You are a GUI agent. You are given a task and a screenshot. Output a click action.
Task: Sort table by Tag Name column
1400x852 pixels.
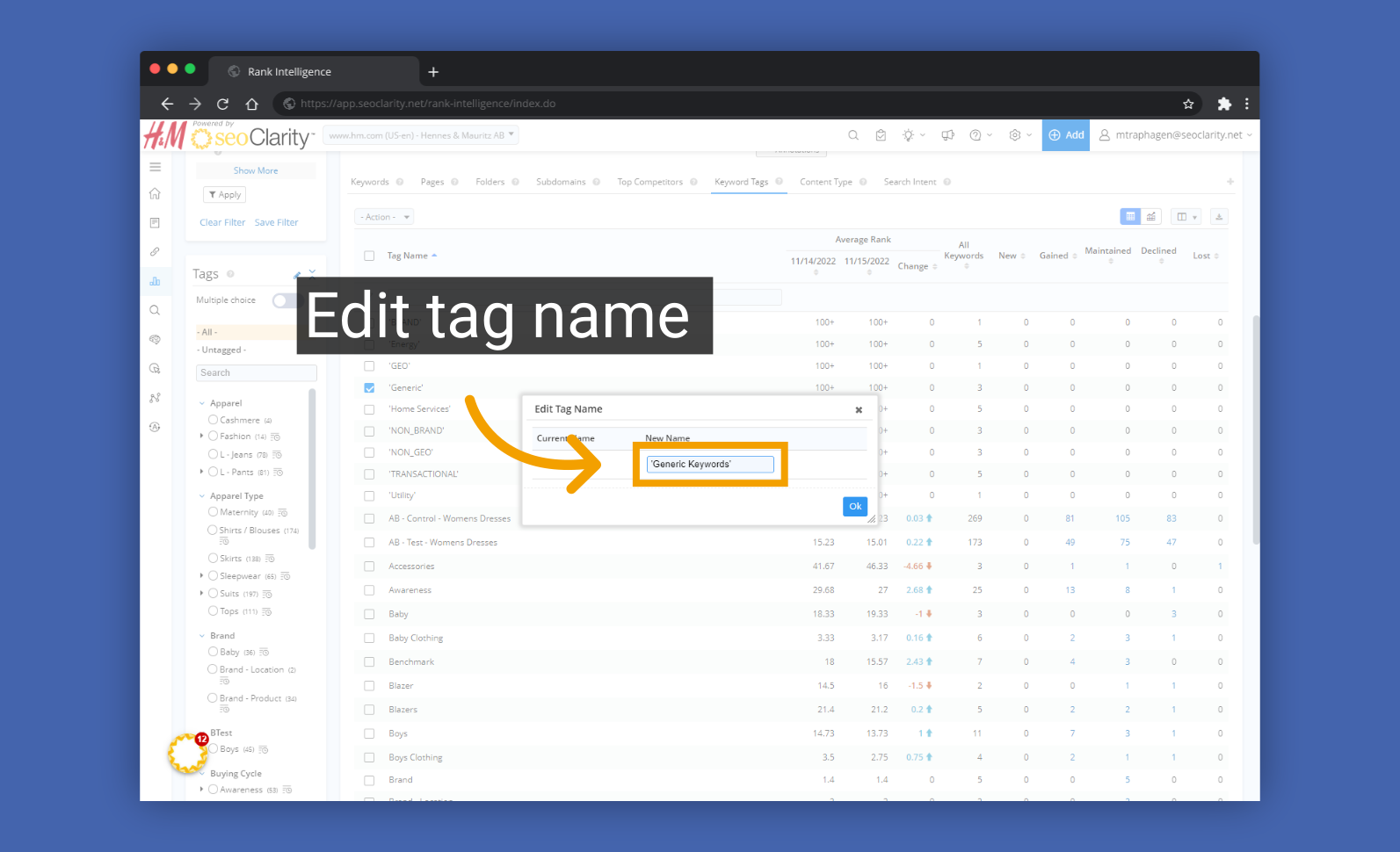pos(412,256)
